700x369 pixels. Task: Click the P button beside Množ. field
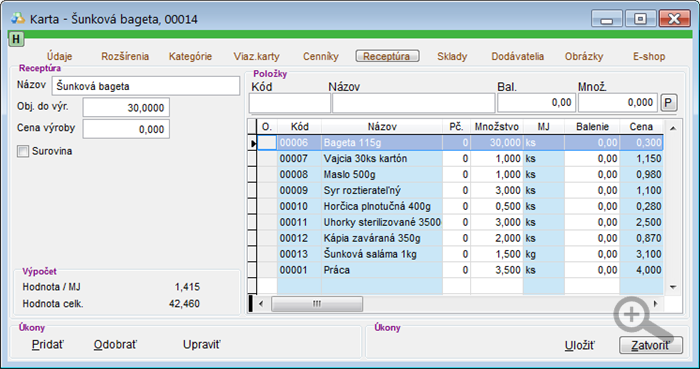pyautogui.click(x=668, y=103)
